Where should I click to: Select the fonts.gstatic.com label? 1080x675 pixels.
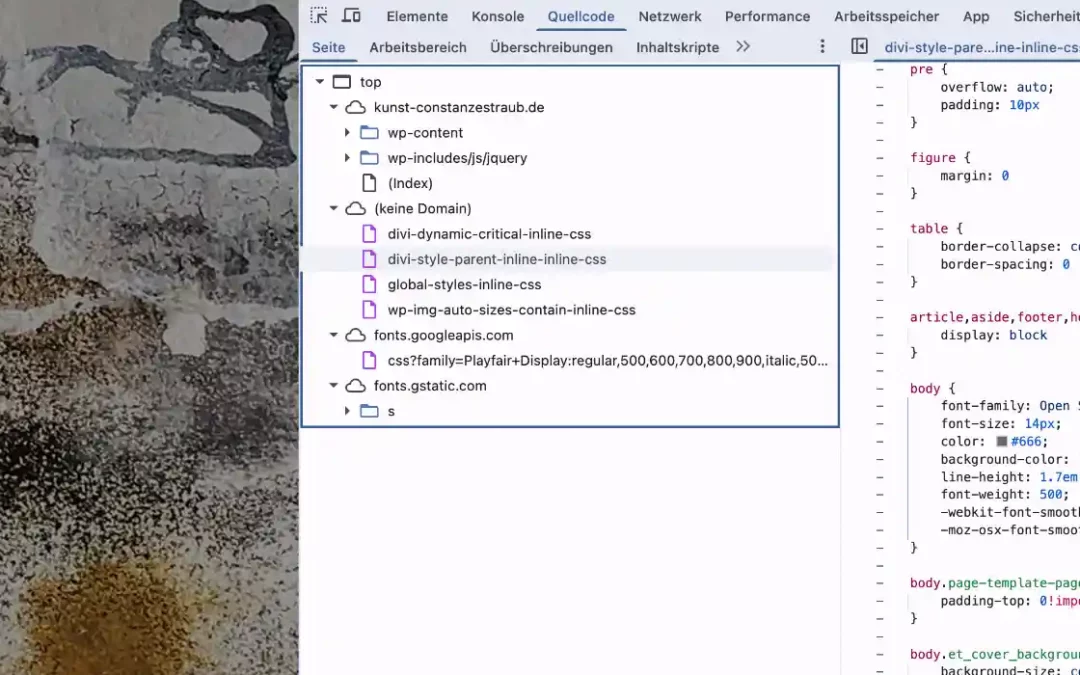(x=430, y=386)
